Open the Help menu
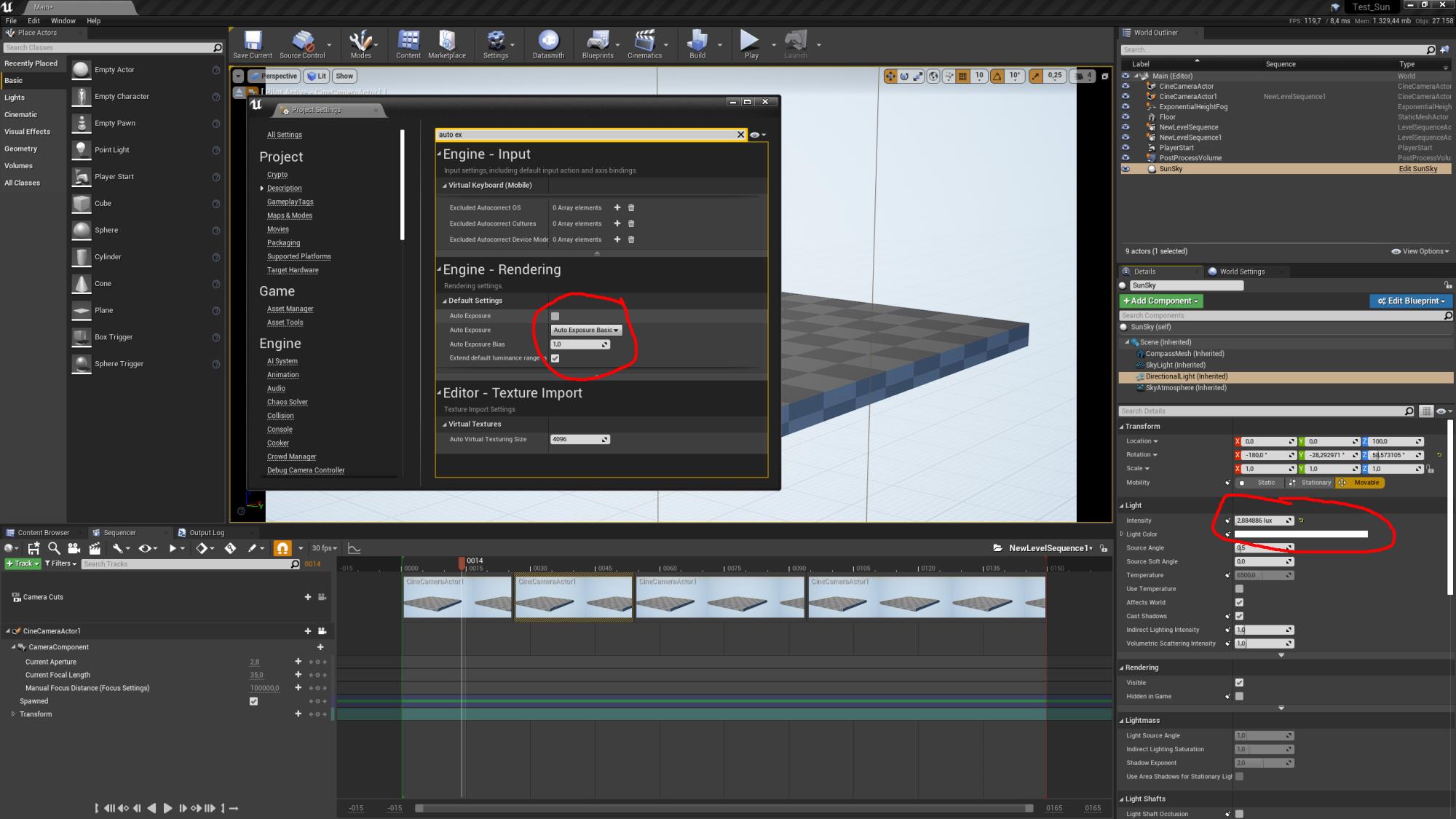The width and height of the screenshot is (1456, 819). click(94, 20)
